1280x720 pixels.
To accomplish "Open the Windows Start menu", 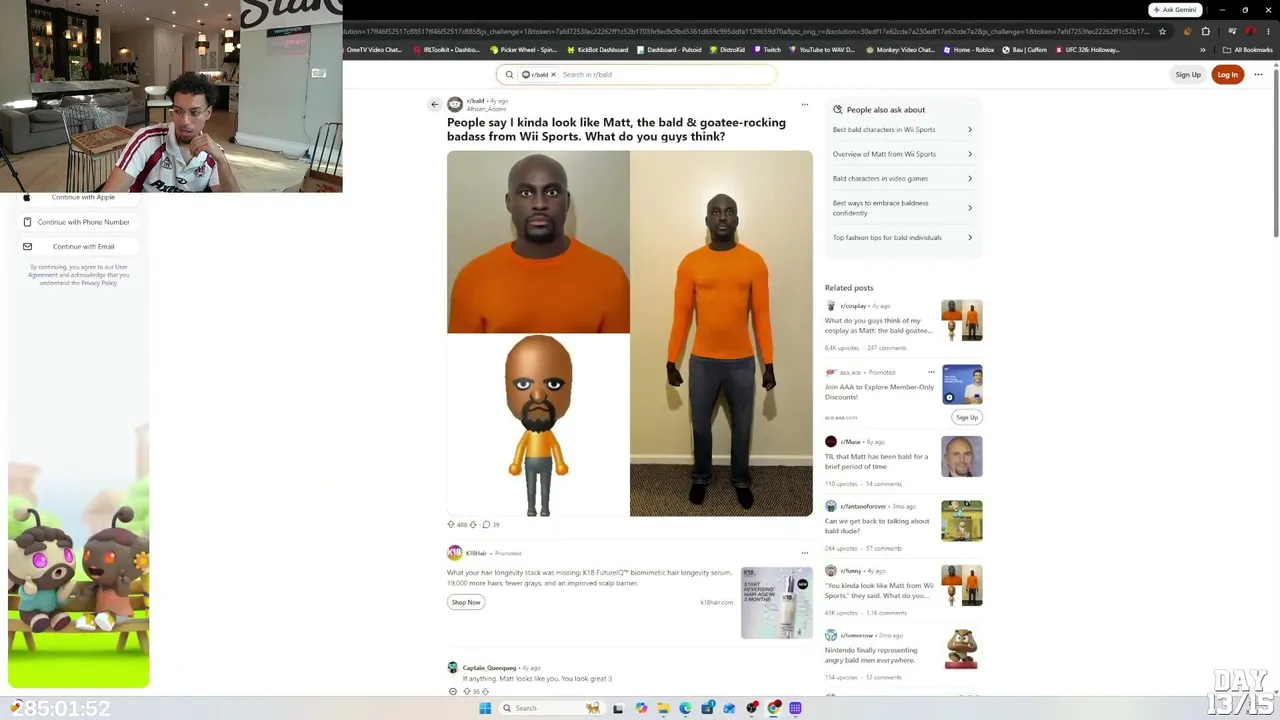I will [485, 708].
